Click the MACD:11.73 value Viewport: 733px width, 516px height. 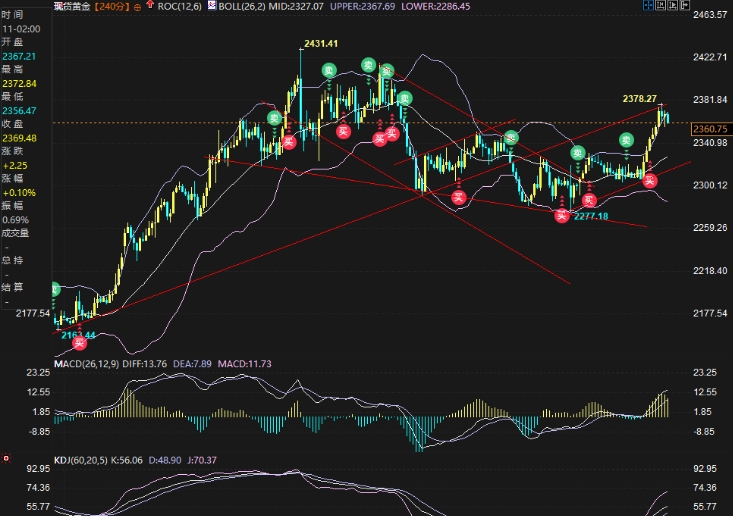(244, 364)
